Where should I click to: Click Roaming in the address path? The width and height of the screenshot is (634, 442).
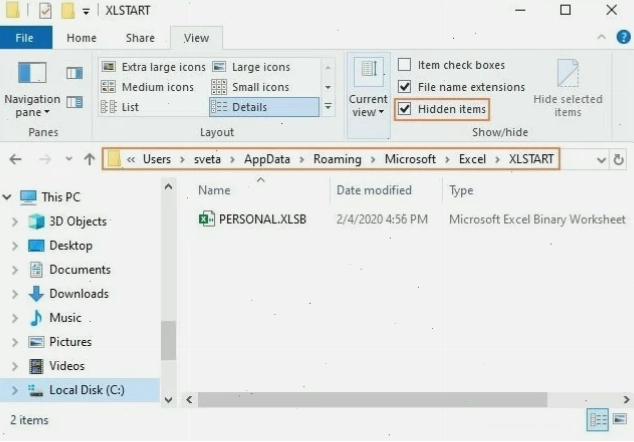tap(337, 159)
